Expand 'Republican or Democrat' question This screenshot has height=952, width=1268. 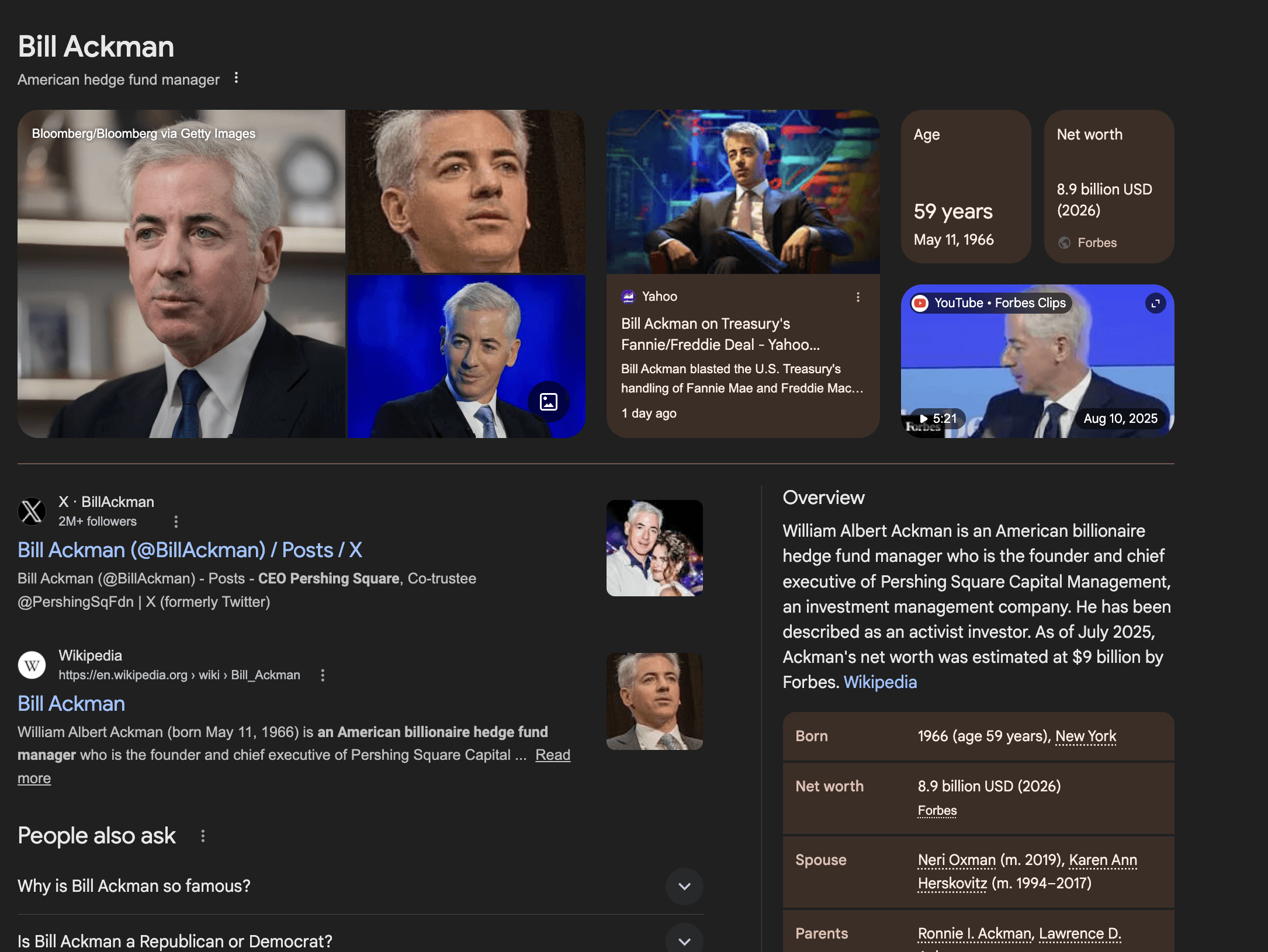point(684,940)
